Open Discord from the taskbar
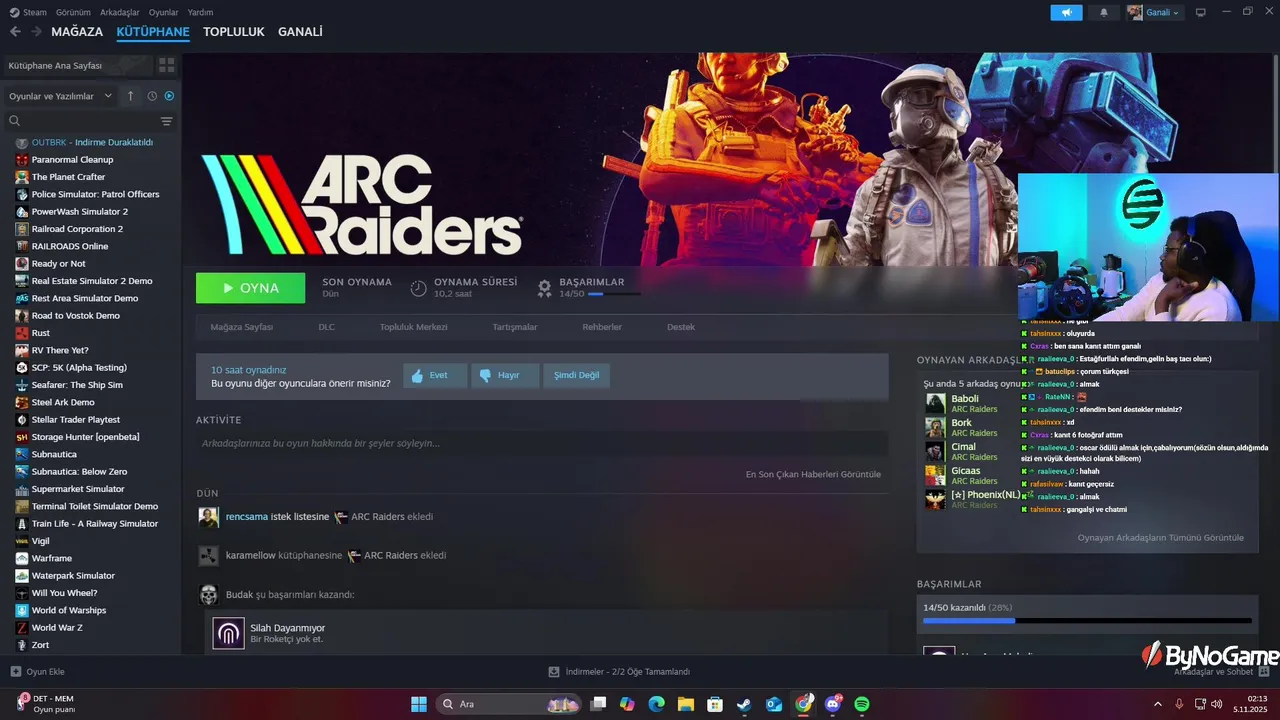The image size is (1280, 720). (x=833, y=704)
